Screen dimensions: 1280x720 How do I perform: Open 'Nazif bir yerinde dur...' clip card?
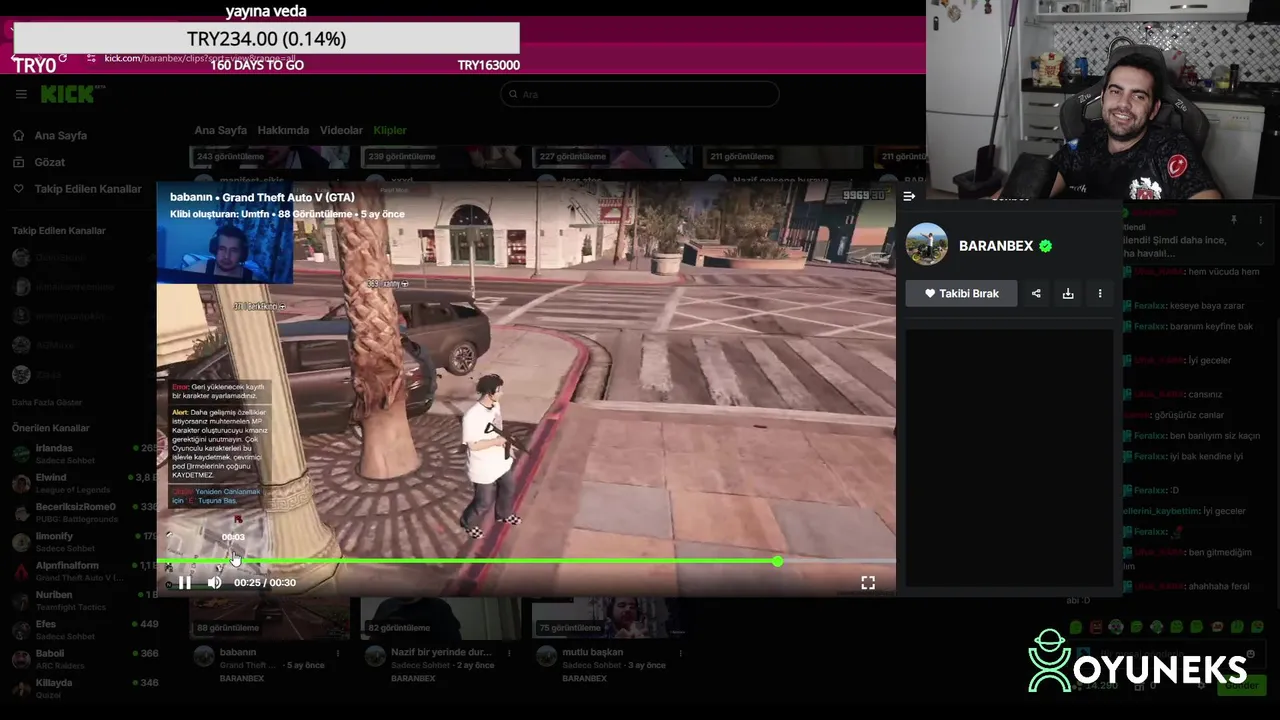point(441,652)
